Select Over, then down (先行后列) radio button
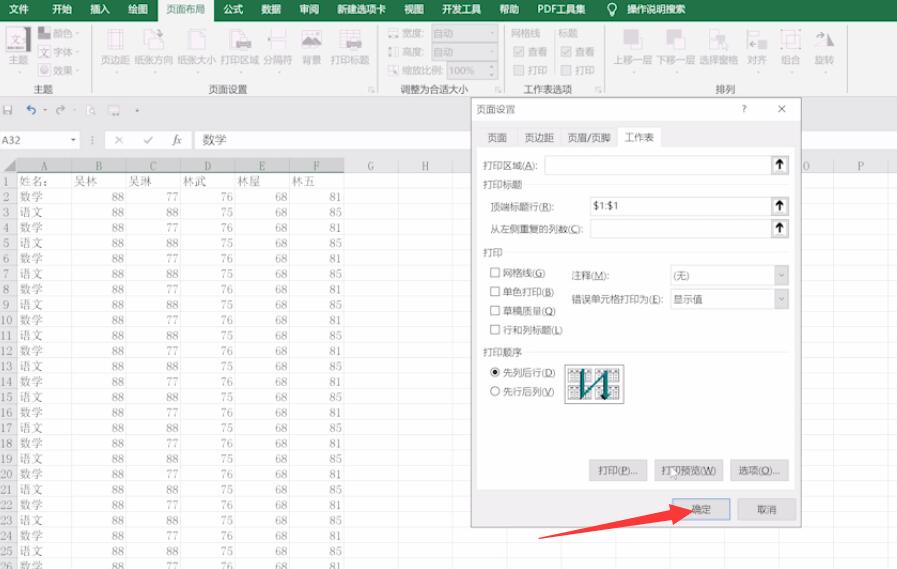Screen dimensions: 897x569 tap(495, 391)
